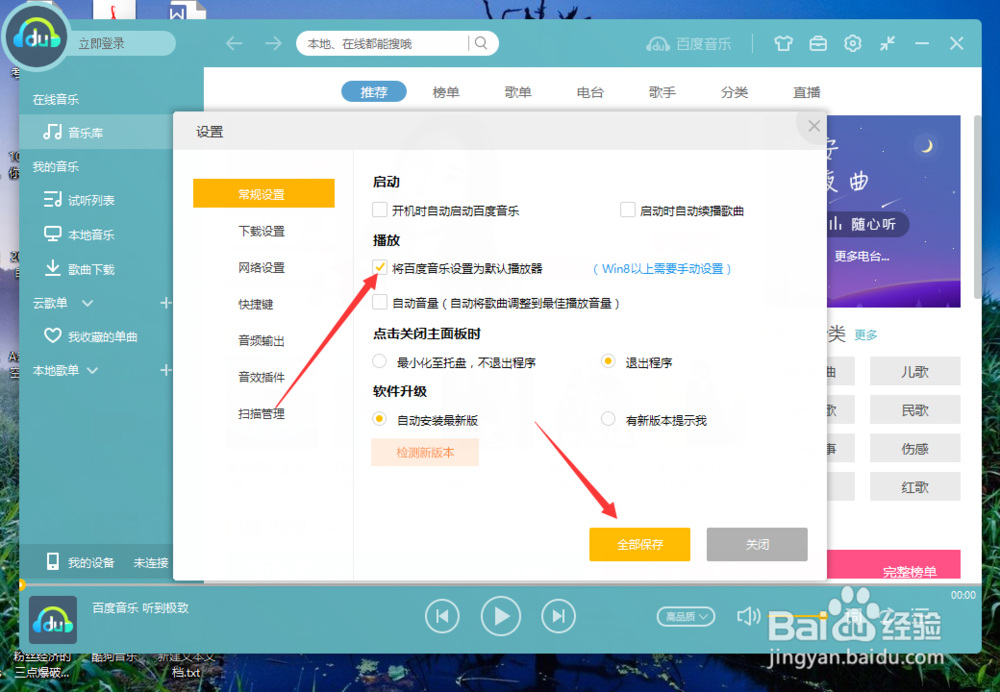Open Win8以上需要手动设置 link
Viewport: 1000px width, 692px height.
click(662, 269)
